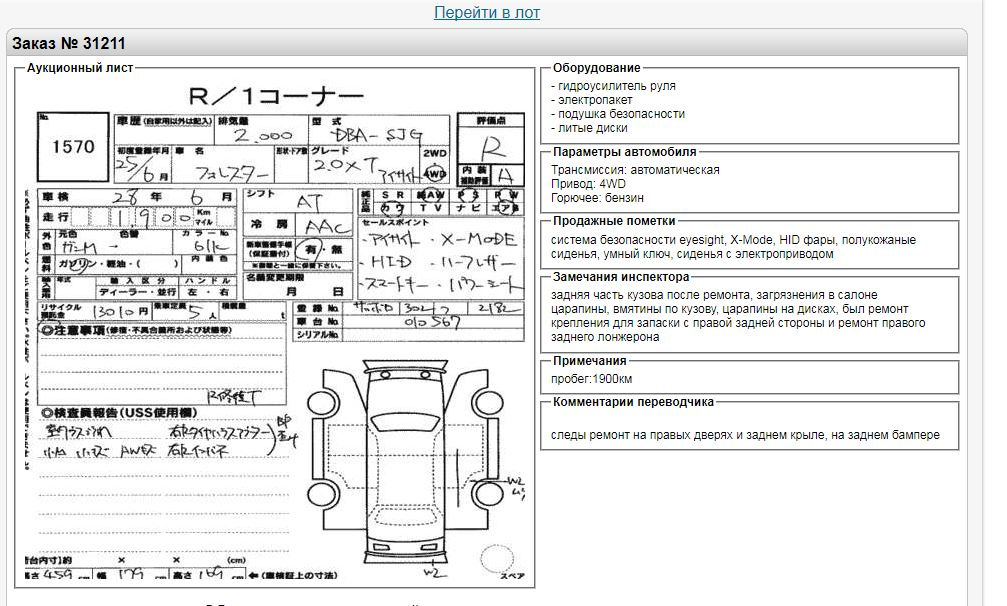Select '- литые диски' equipment line

click(589, 128)
